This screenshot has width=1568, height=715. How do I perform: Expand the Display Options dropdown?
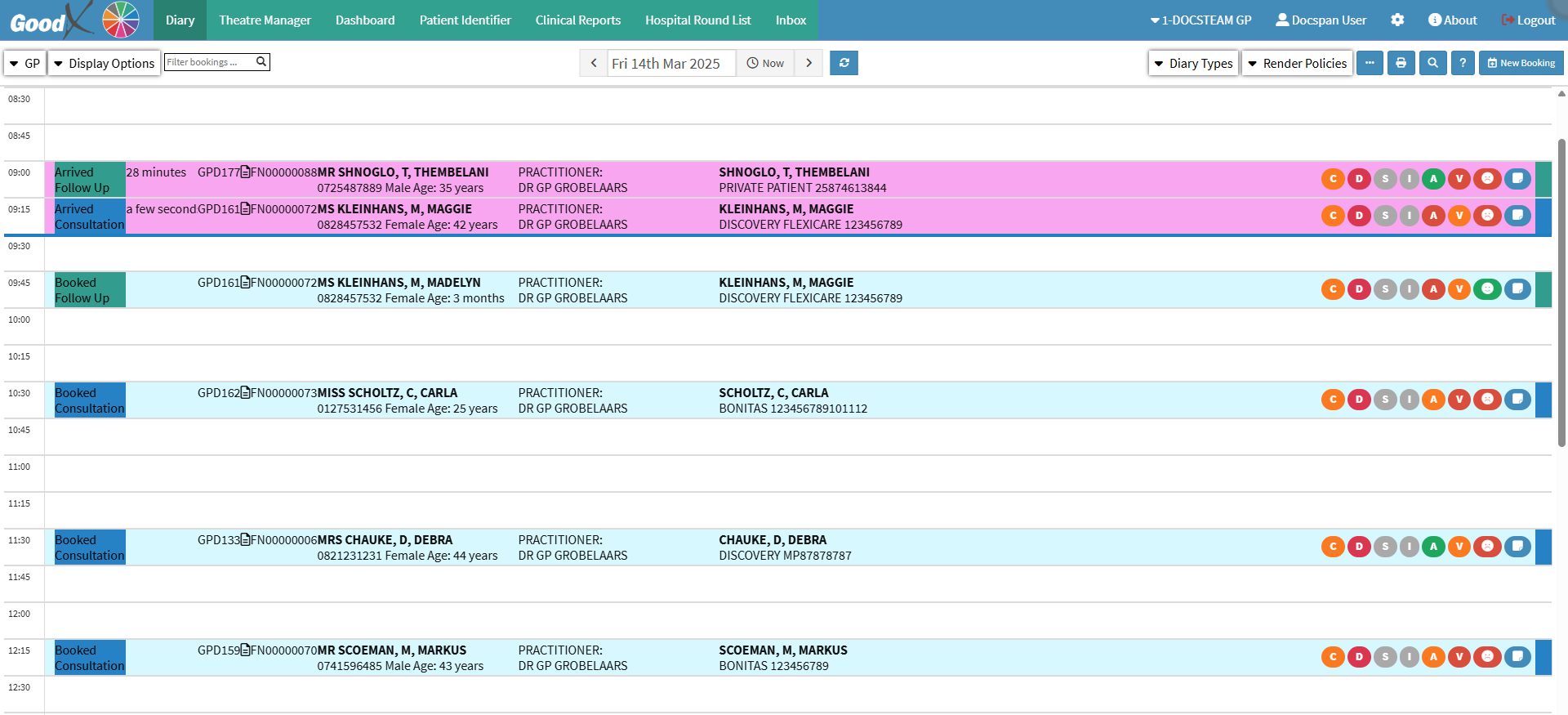104,63
